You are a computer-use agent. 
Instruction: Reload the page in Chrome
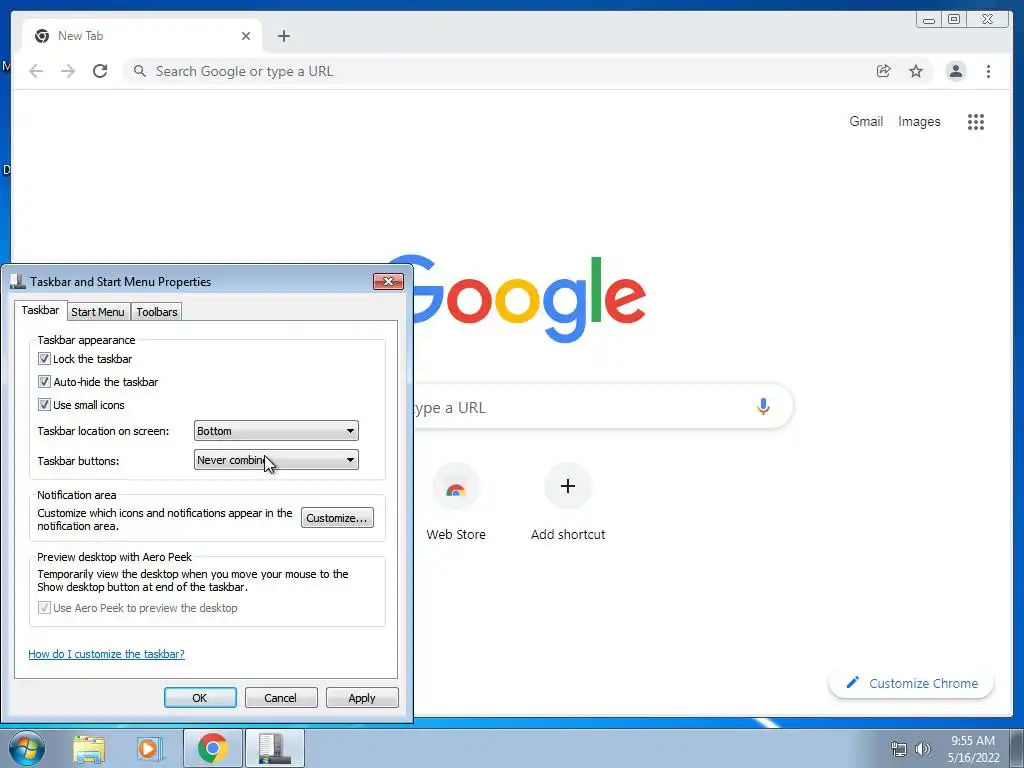coord(100,71)
